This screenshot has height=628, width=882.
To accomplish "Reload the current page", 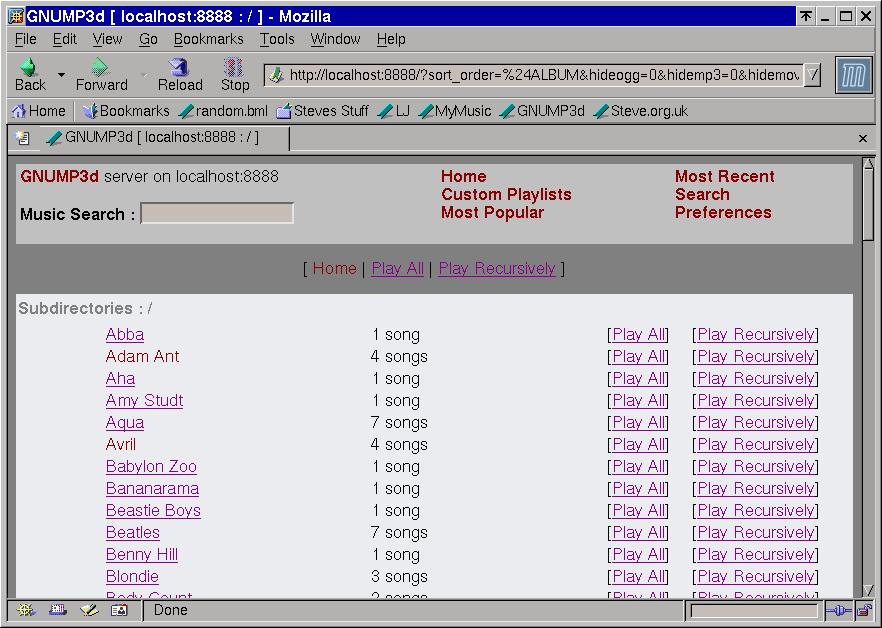I will (x=180, y=74).
